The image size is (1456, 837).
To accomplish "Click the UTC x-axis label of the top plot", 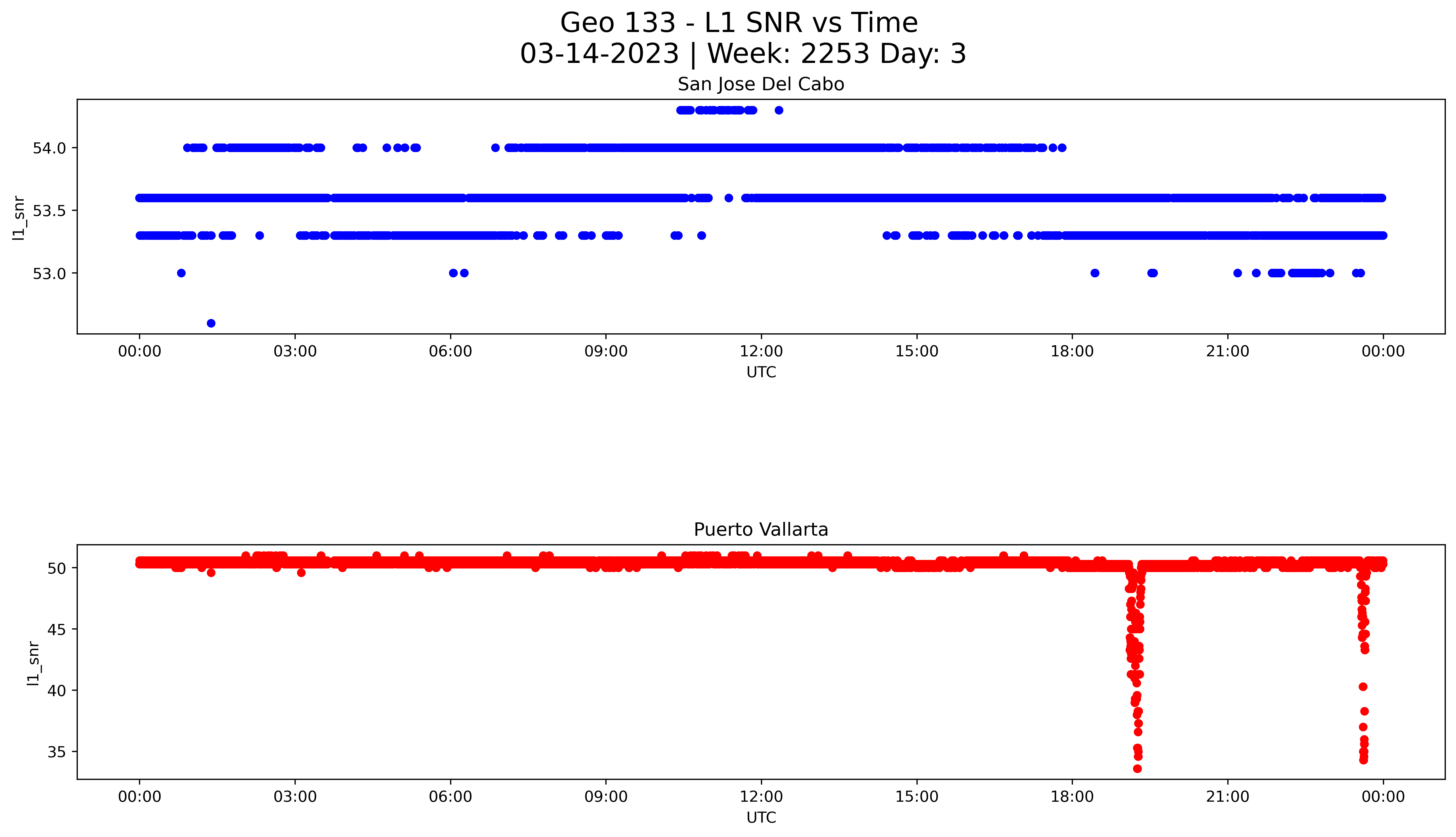I will pos(761,373).
